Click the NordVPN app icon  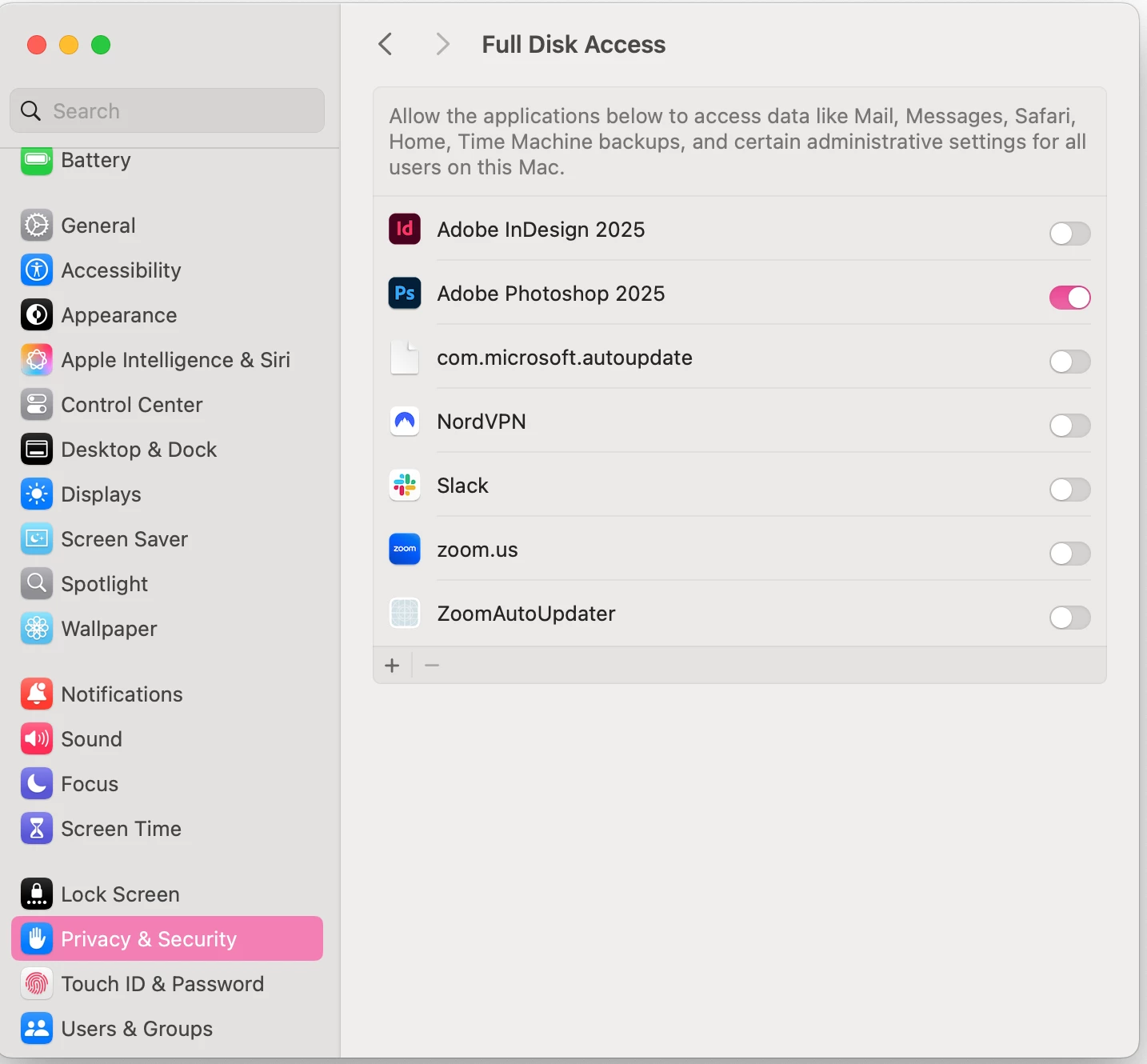(405, 422)
